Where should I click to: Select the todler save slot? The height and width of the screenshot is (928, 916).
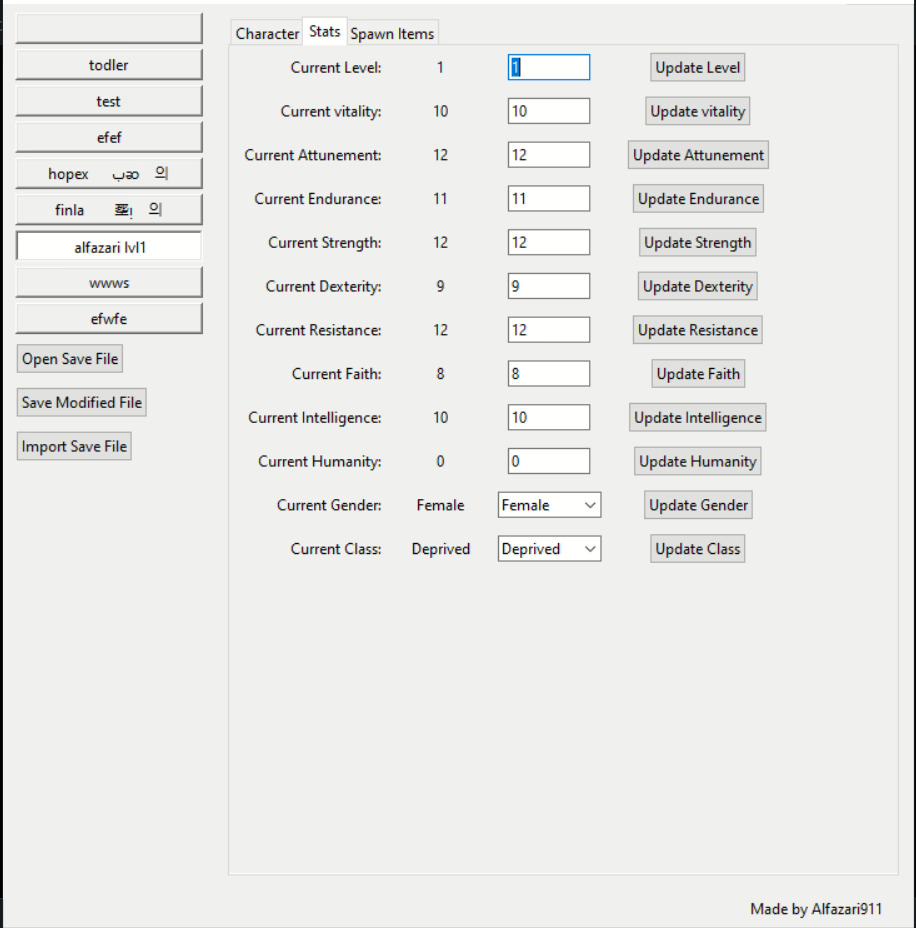click(x=109, y=65)
